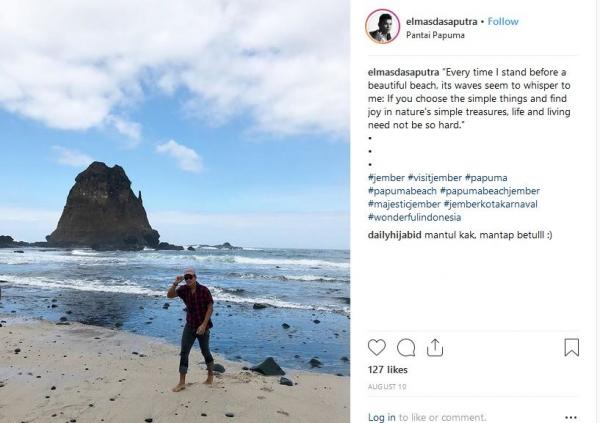Click the beach photo of the post
The image size is (600, 423).
[175, 211]
